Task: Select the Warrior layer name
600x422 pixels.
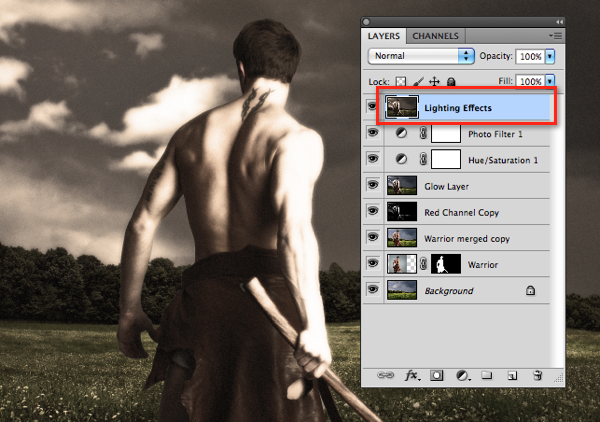Action: pos(483,264)
